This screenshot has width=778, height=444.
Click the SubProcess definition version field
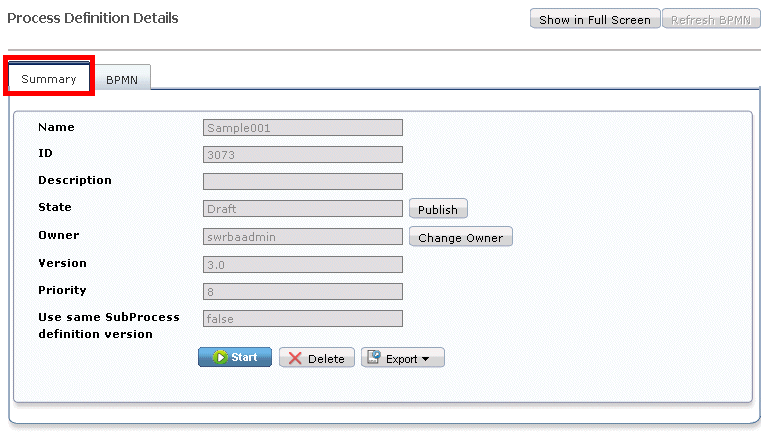(x=303, y=318)
